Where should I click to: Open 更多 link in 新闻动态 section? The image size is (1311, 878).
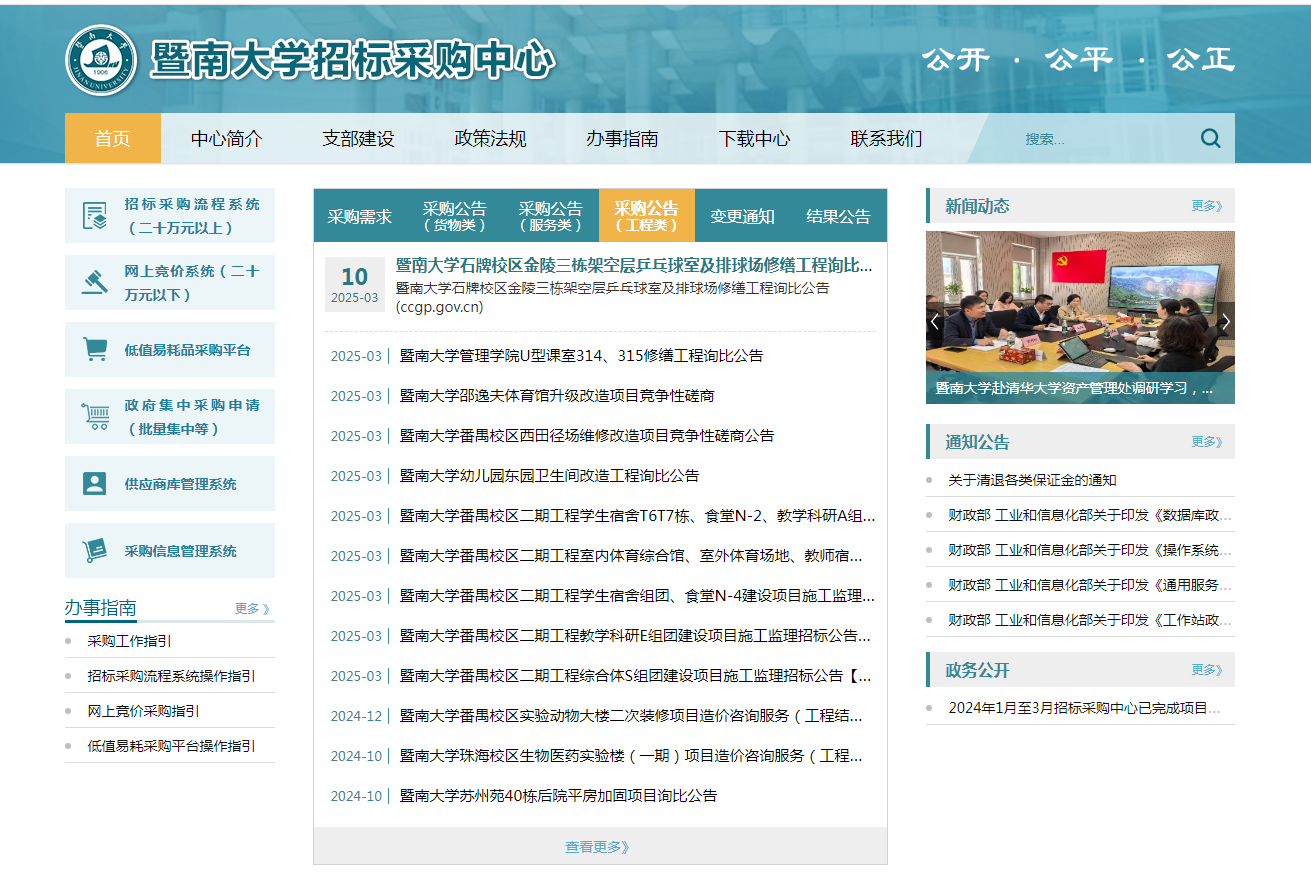click(1206, 205)
